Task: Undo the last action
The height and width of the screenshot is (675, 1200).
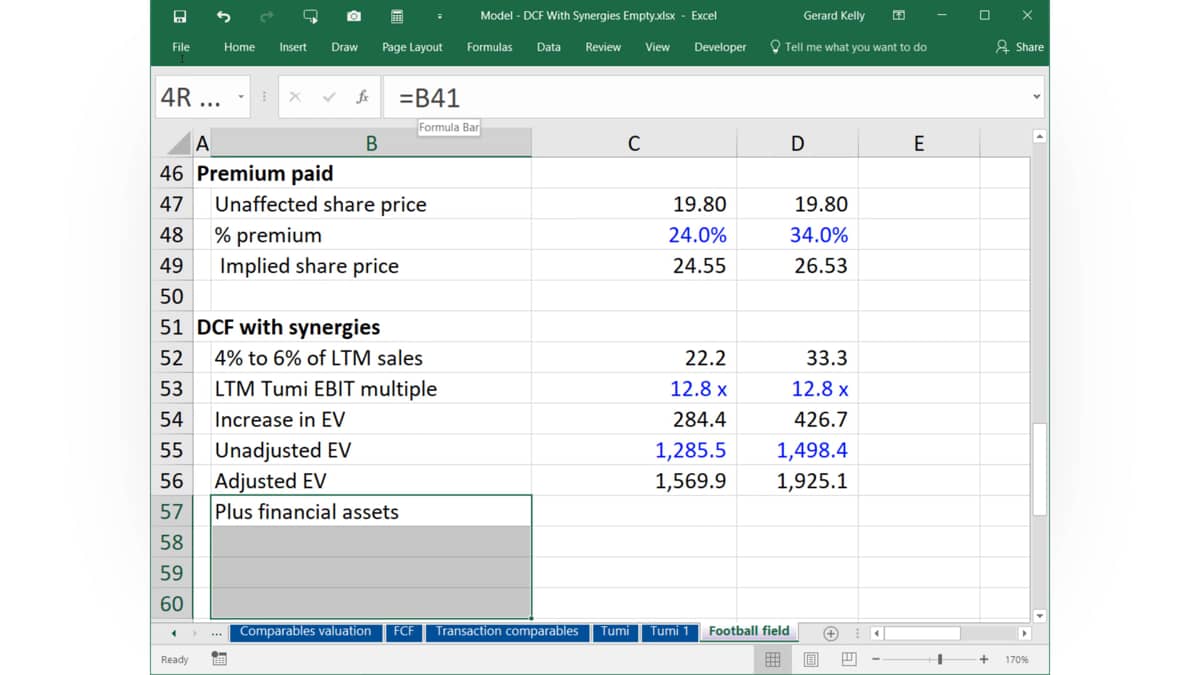Action: [x=223, y=16]
